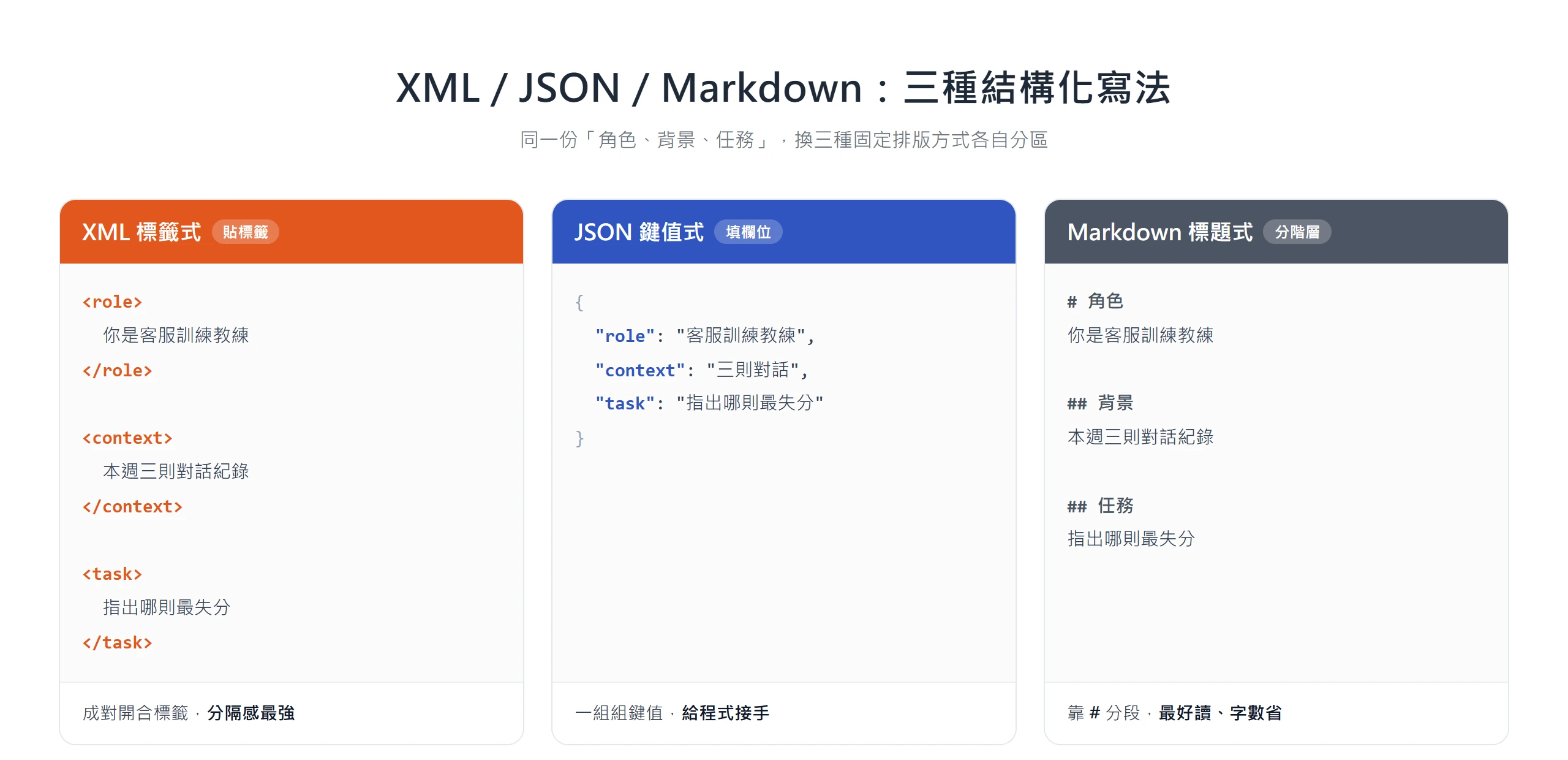
Task: Click the JSON opening brace '{'
Action: (x=579, y=302)
